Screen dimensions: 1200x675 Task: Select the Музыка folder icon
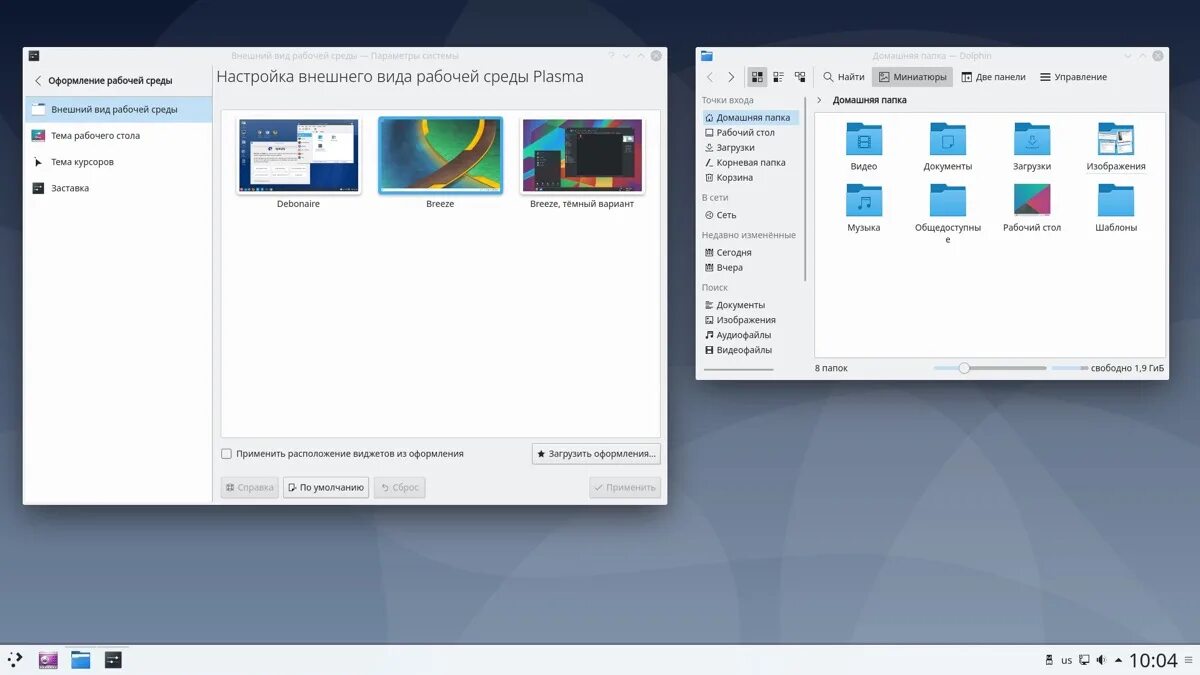coord(864,201)
